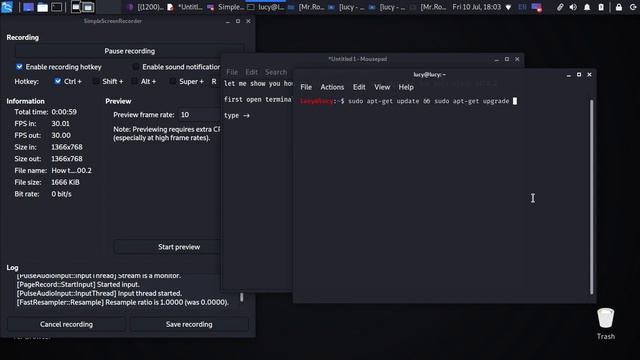Click the Bit rate value 0 bit/s

(x=61, y=194)
